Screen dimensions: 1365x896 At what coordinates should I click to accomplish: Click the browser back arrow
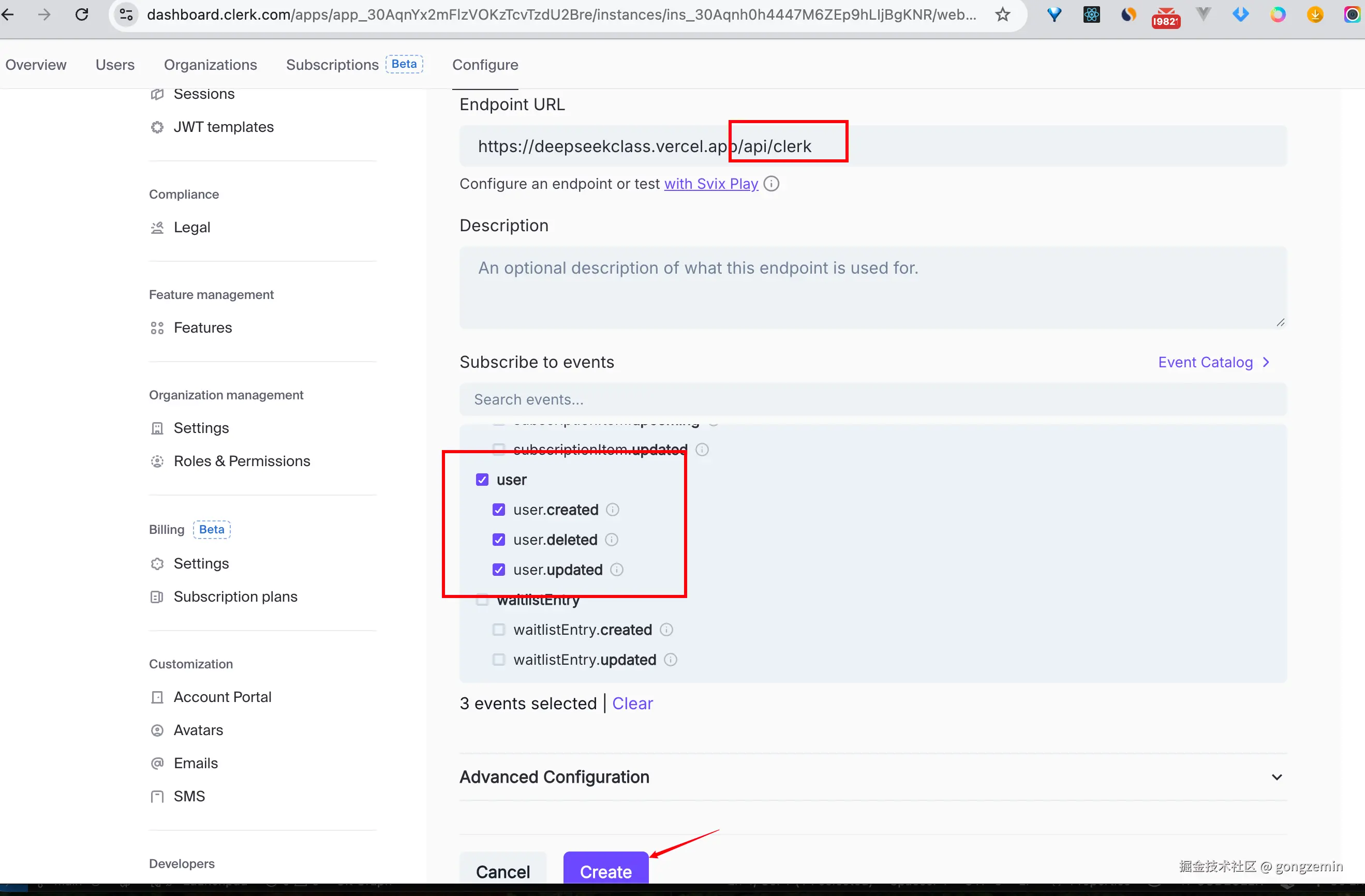point(8,14)
